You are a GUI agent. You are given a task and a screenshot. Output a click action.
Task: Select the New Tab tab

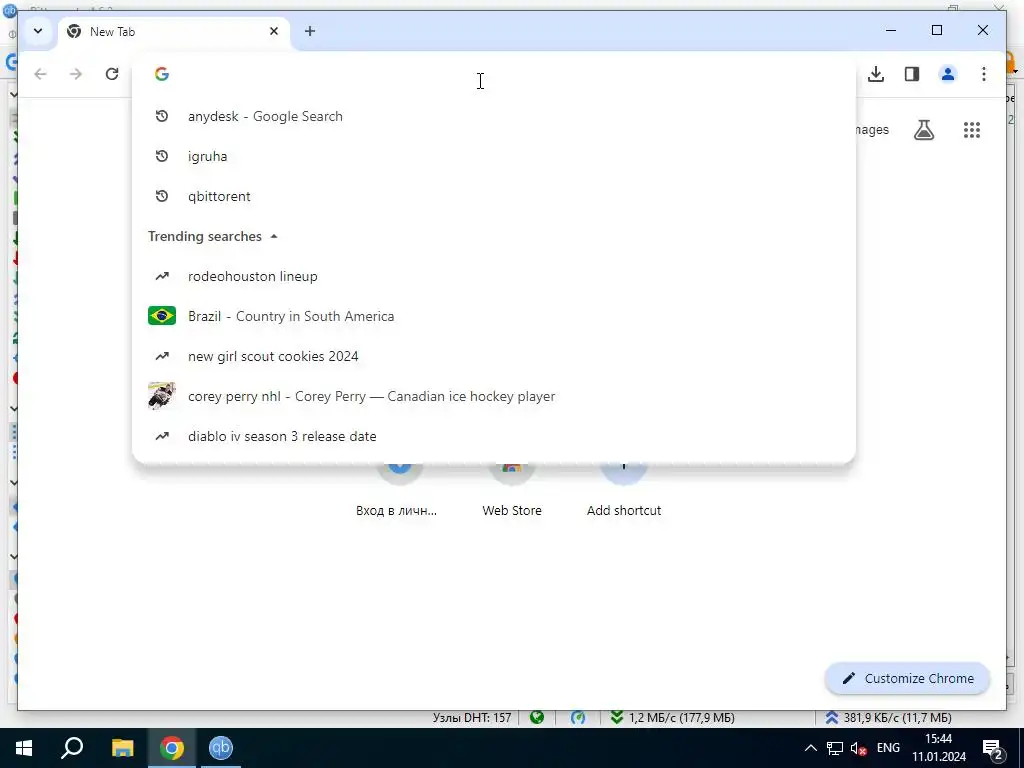(x=174, y=31)
